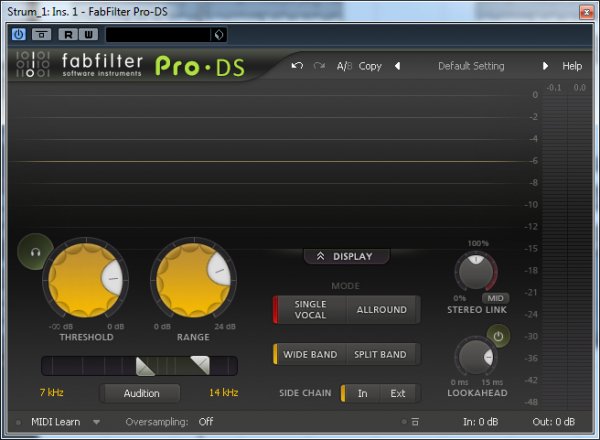Click the Stereo Link knob

pos(476,272)
